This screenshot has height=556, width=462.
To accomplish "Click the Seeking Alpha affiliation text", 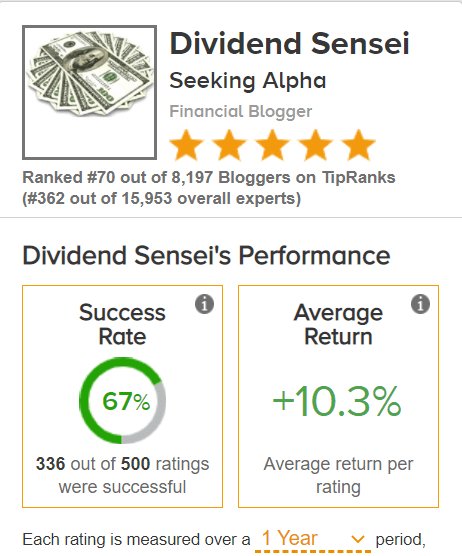I will [x=247, y=81].
